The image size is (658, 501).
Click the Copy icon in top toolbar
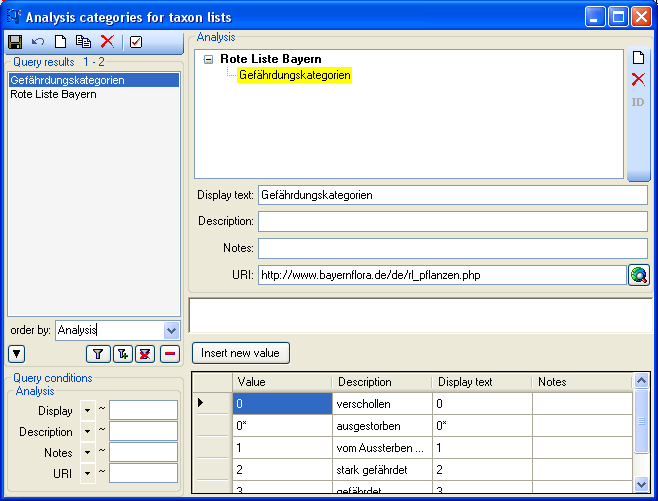click(x=84, y=42)
